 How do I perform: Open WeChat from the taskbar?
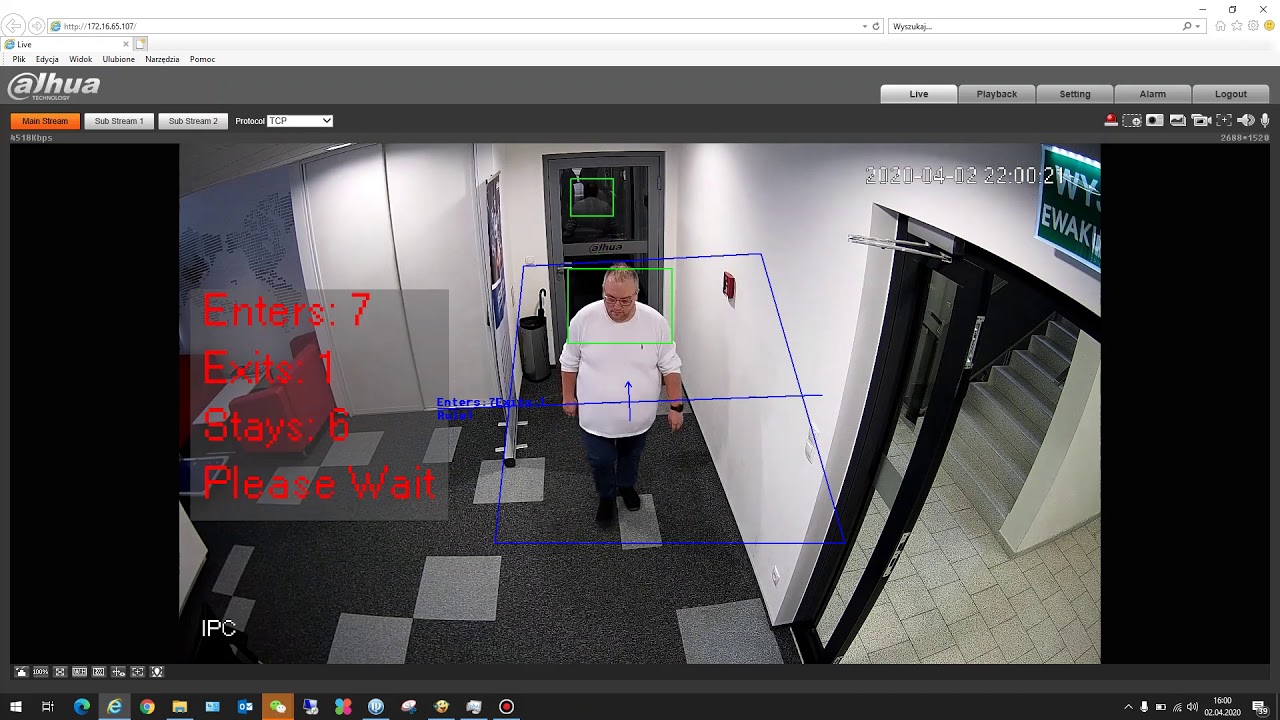278,707
